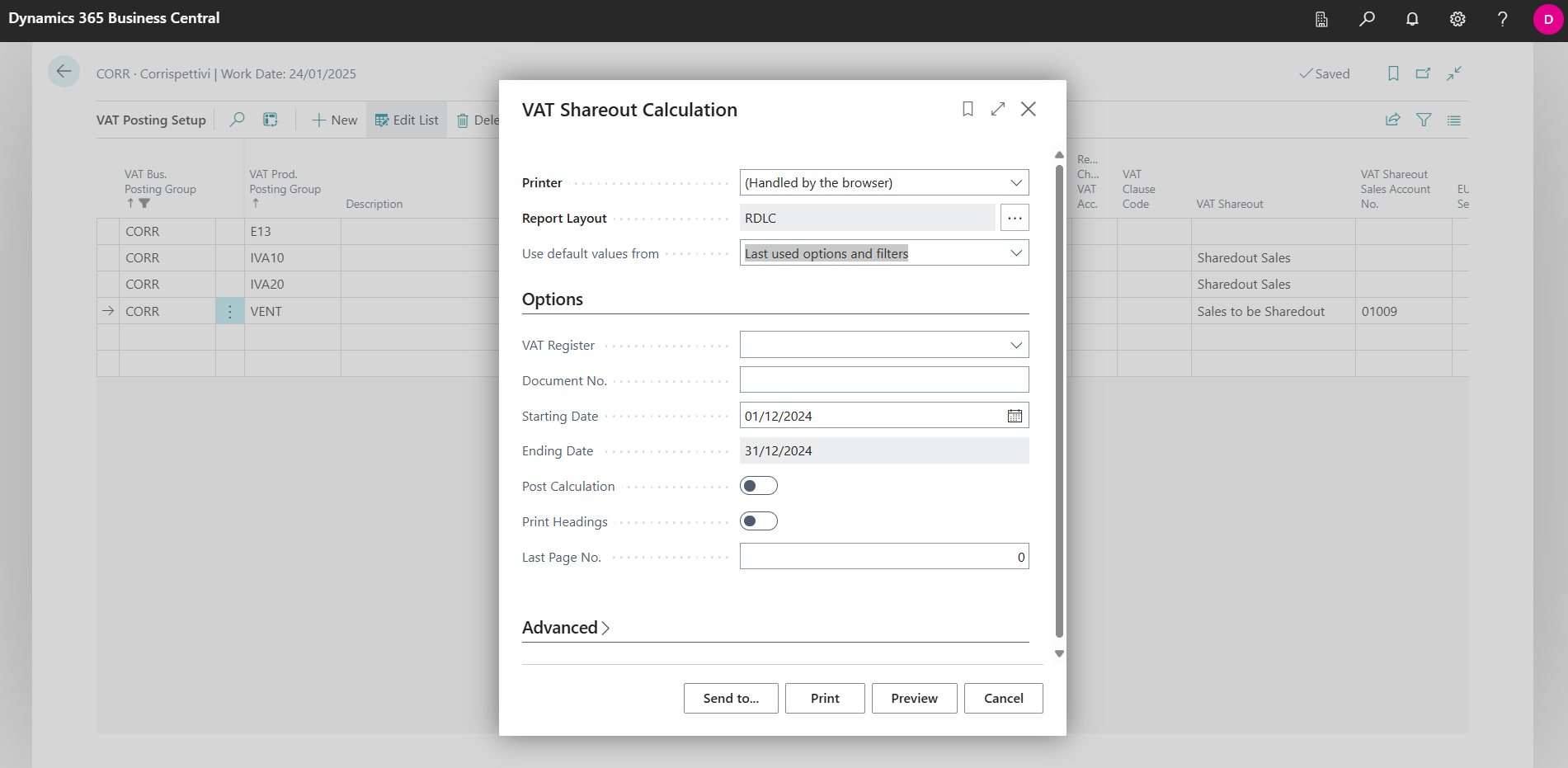
Task: Open page in new window icon
Action: (x=1424, y=73)
